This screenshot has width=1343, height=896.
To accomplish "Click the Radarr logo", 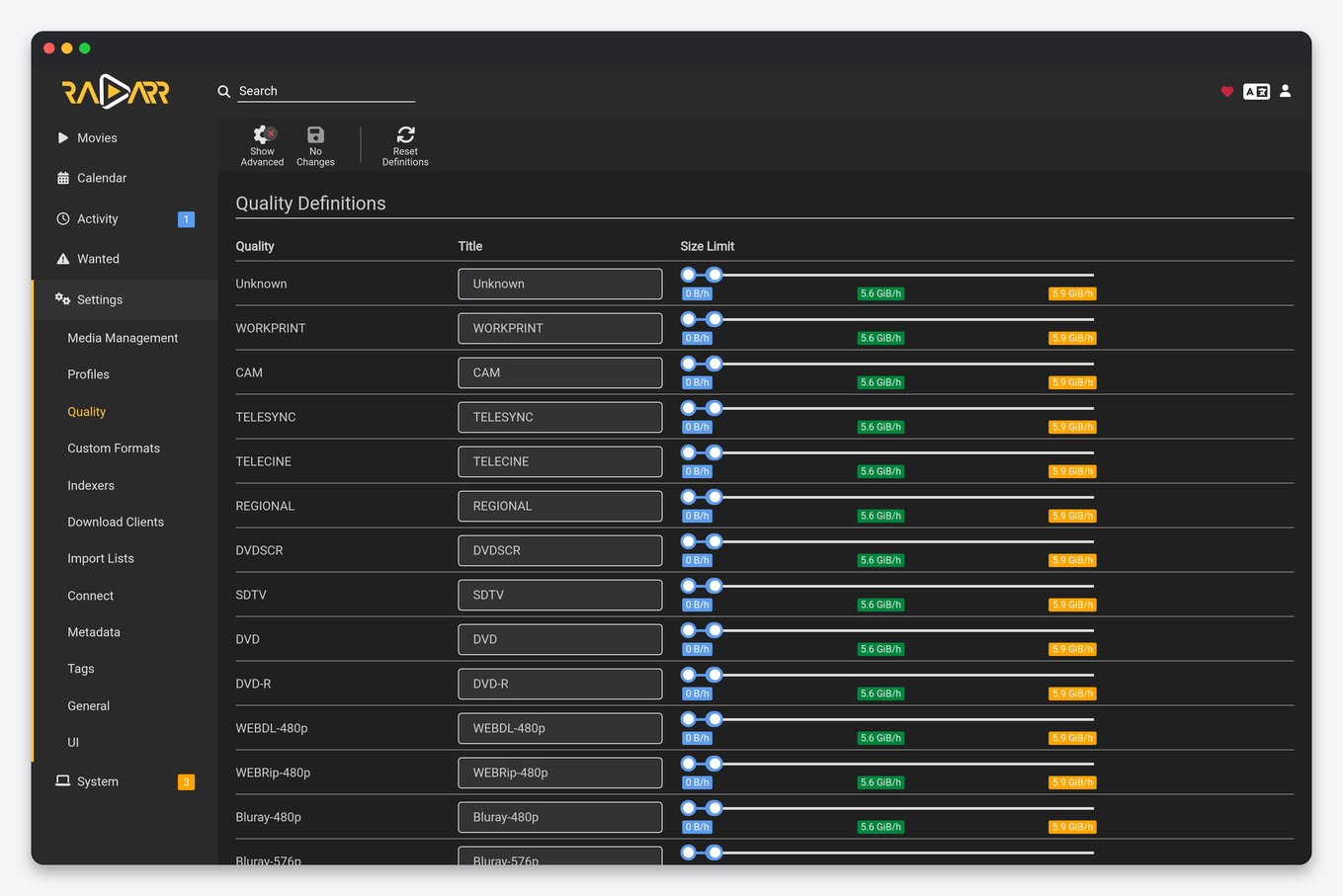I will point(117,92).
